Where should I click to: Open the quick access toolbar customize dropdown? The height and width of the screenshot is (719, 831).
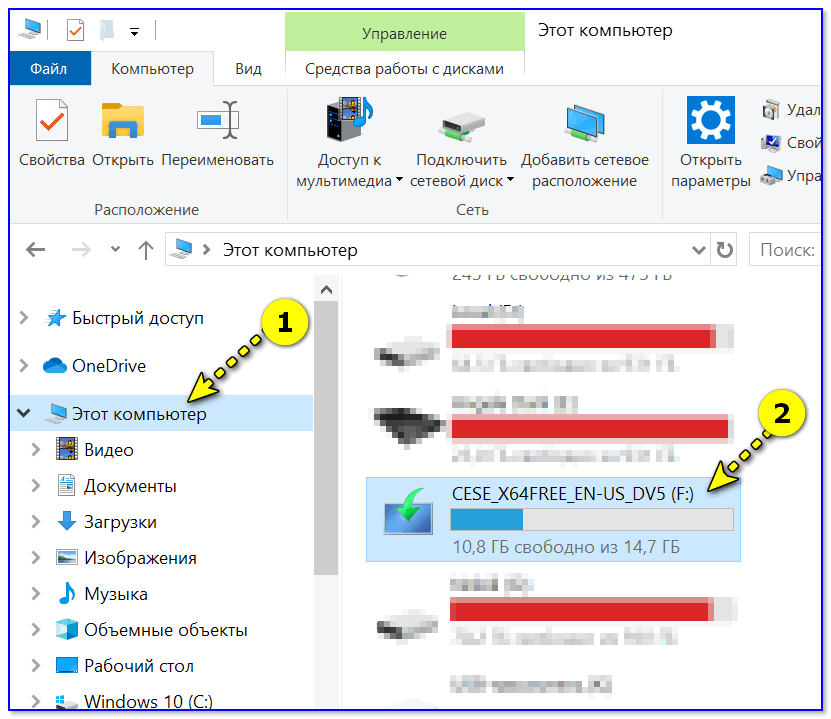point(135,32)
